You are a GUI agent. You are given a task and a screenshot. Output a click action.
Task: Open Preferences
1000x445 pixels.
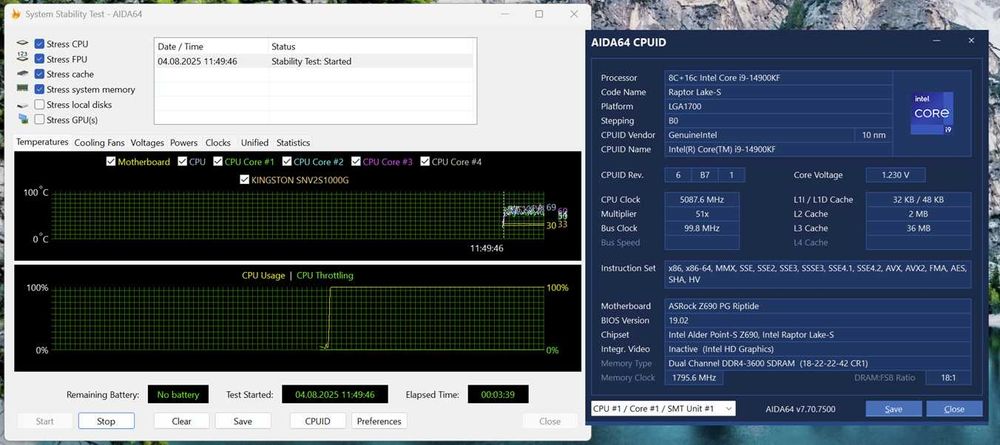tap(379, 421)
